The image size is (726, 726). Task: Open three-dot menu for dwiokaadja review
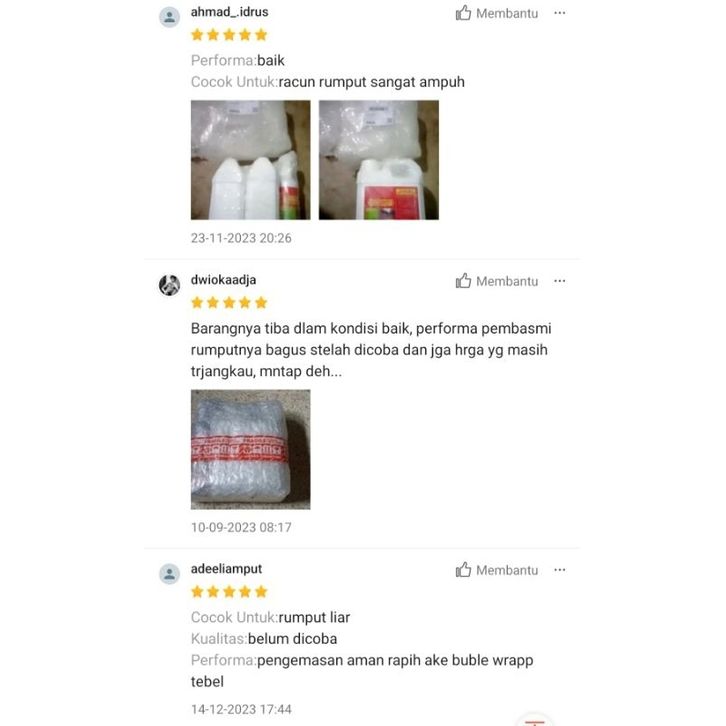pyautogui.click(x=559, y=281)
